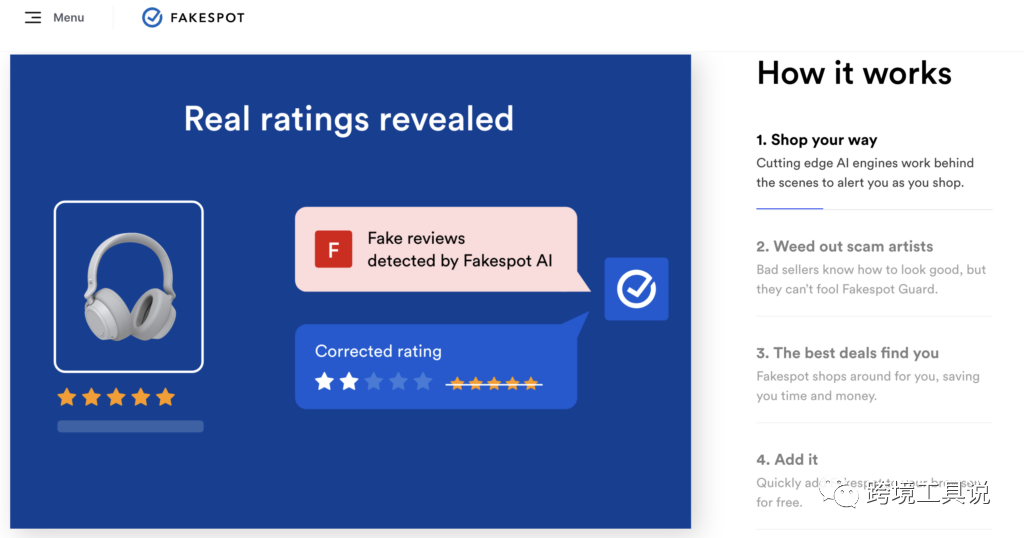Click the headphones product image
The height and width of the screenshot is (538, 1024).
[x=128, y=286]
